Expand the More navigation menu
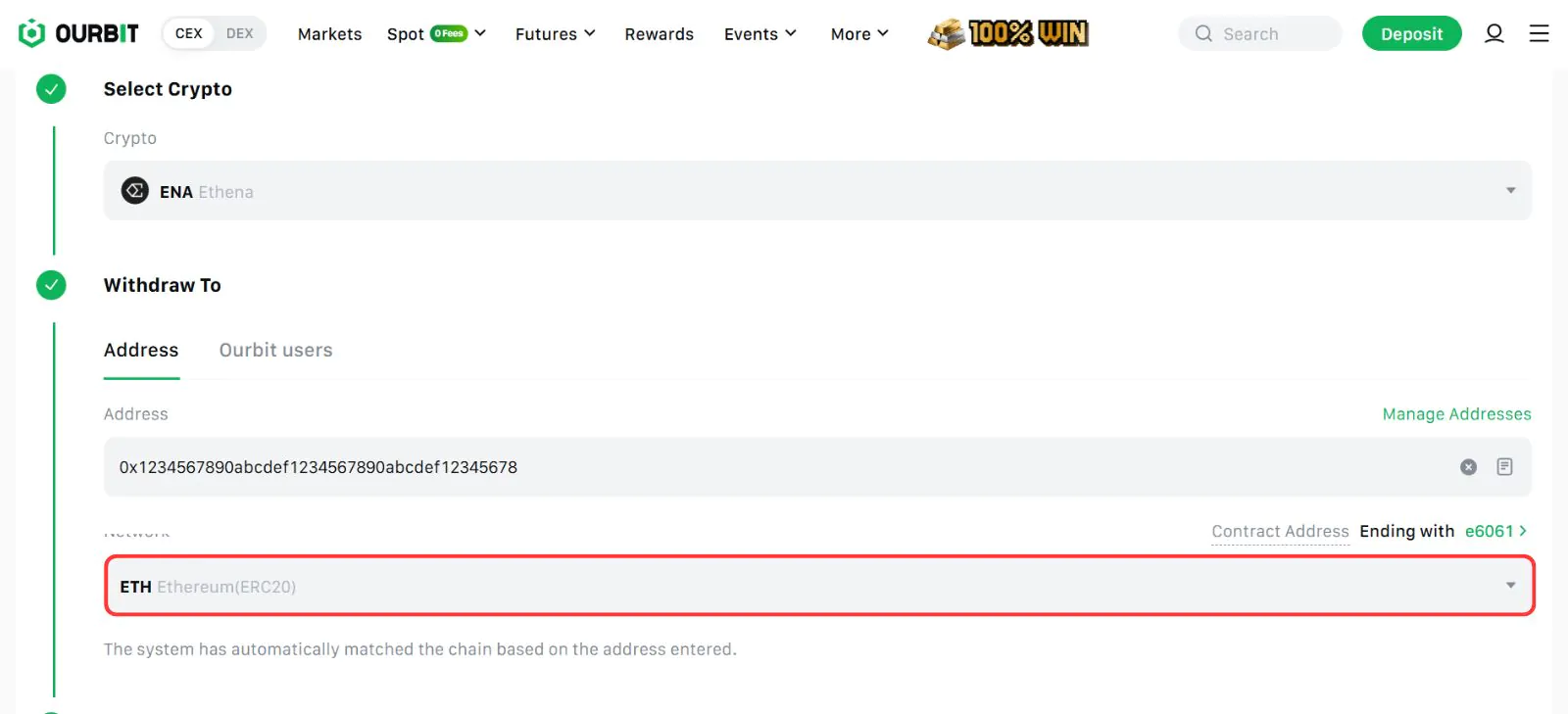 pyautogui.click(x=858, y=34)
